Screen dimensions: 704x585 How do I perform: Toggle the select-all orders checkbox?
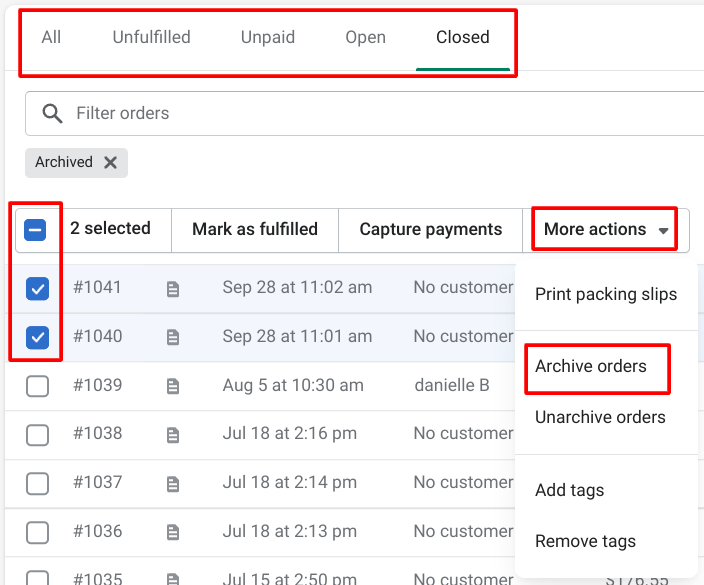click(x=35, y=230)
